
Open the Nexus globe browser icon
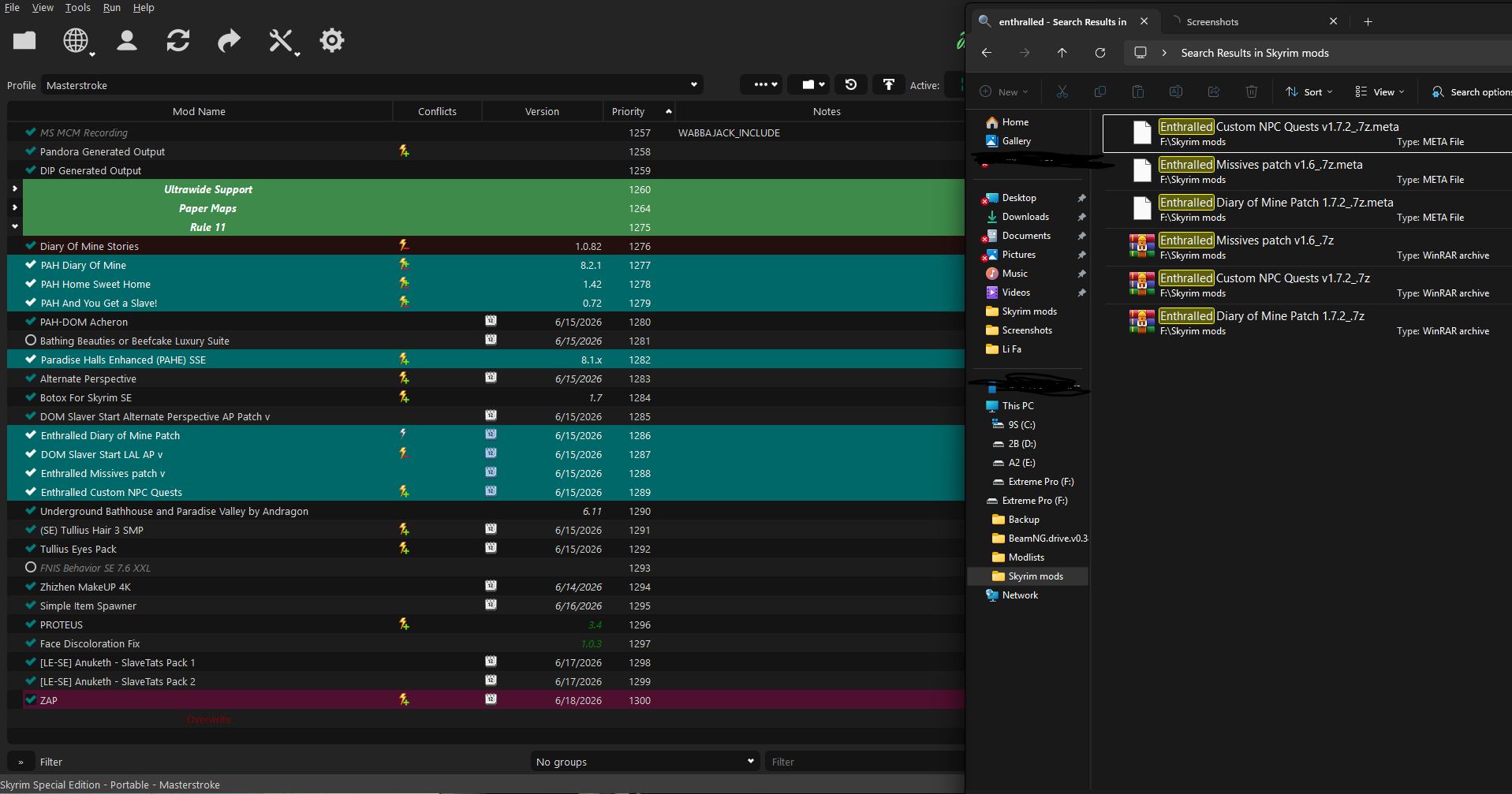coord(77,40)
